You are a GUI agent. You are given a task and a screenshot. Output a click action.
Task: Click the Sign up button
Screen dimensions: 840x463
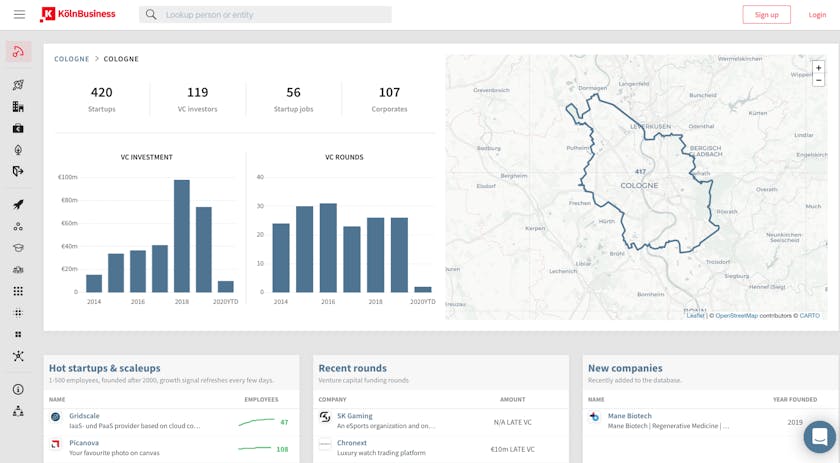tap(766, 15)
